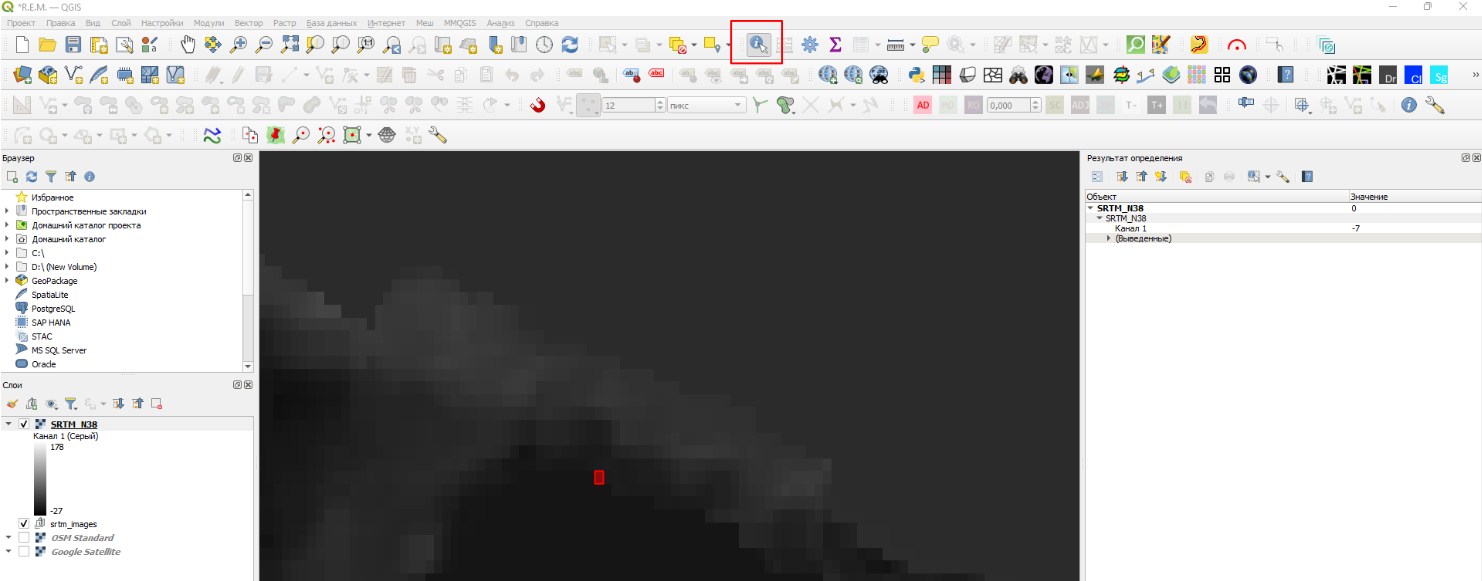Expand the C:\ drive node
The image size is (1482, 581).
pyautogui.click(x=7, y=253)
